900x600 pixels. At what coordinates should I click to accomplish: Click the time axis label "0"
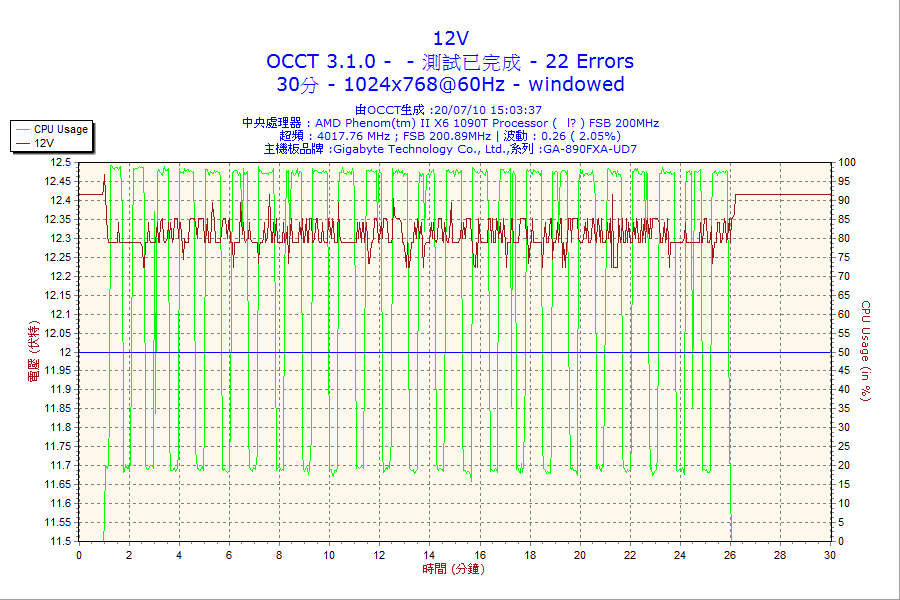coord(79,556)
